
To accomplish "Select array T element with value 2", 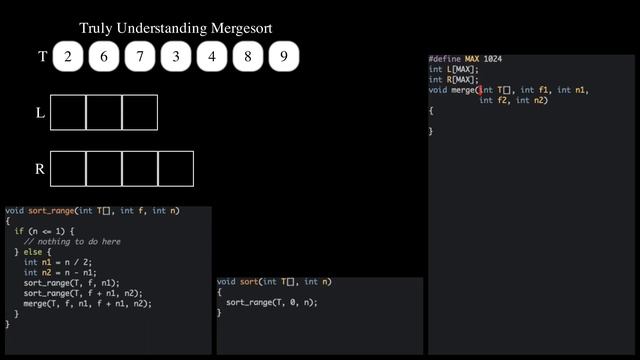I will (68, 56).
